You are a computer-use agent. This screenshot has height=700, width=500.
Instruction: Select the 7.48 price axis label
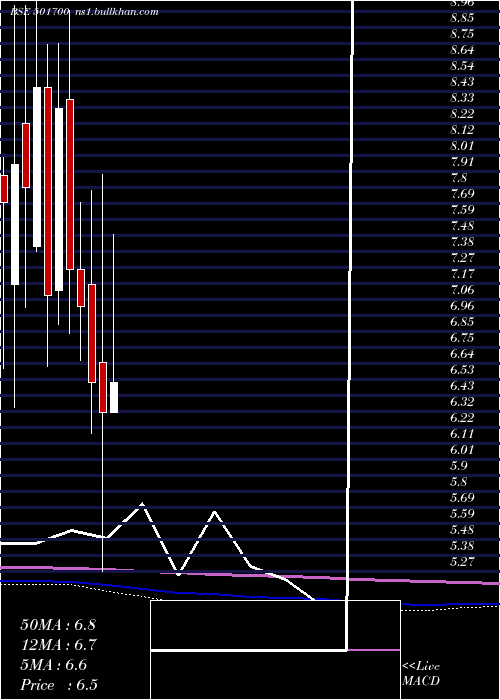pos(462,226)
